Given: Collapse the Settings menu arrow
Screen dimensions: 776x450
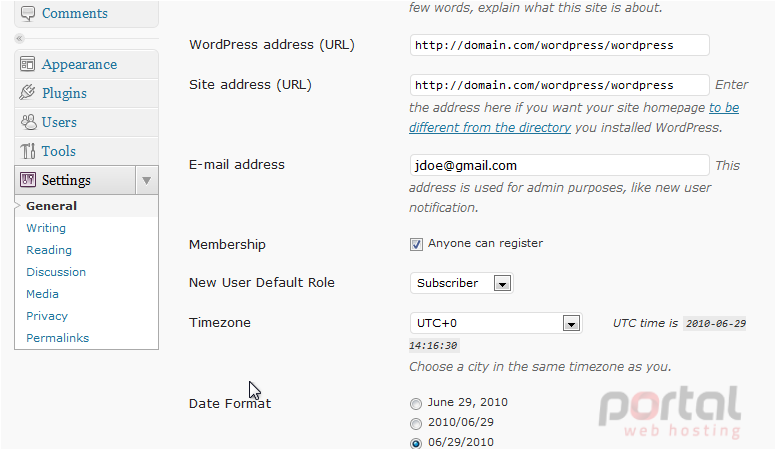Looking at the screenshot, I should (146, 180).
